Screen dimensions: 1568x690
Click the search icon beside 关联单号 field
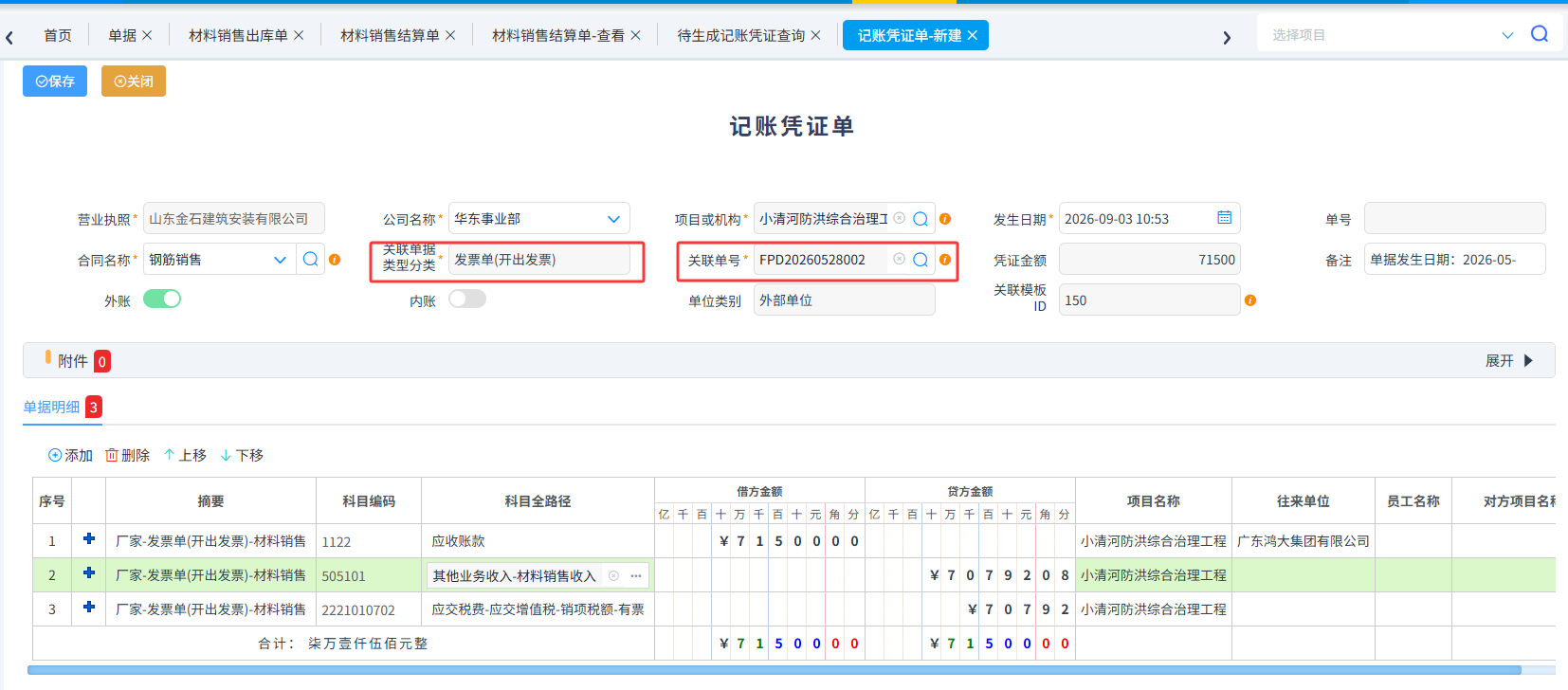coord(920,260)
